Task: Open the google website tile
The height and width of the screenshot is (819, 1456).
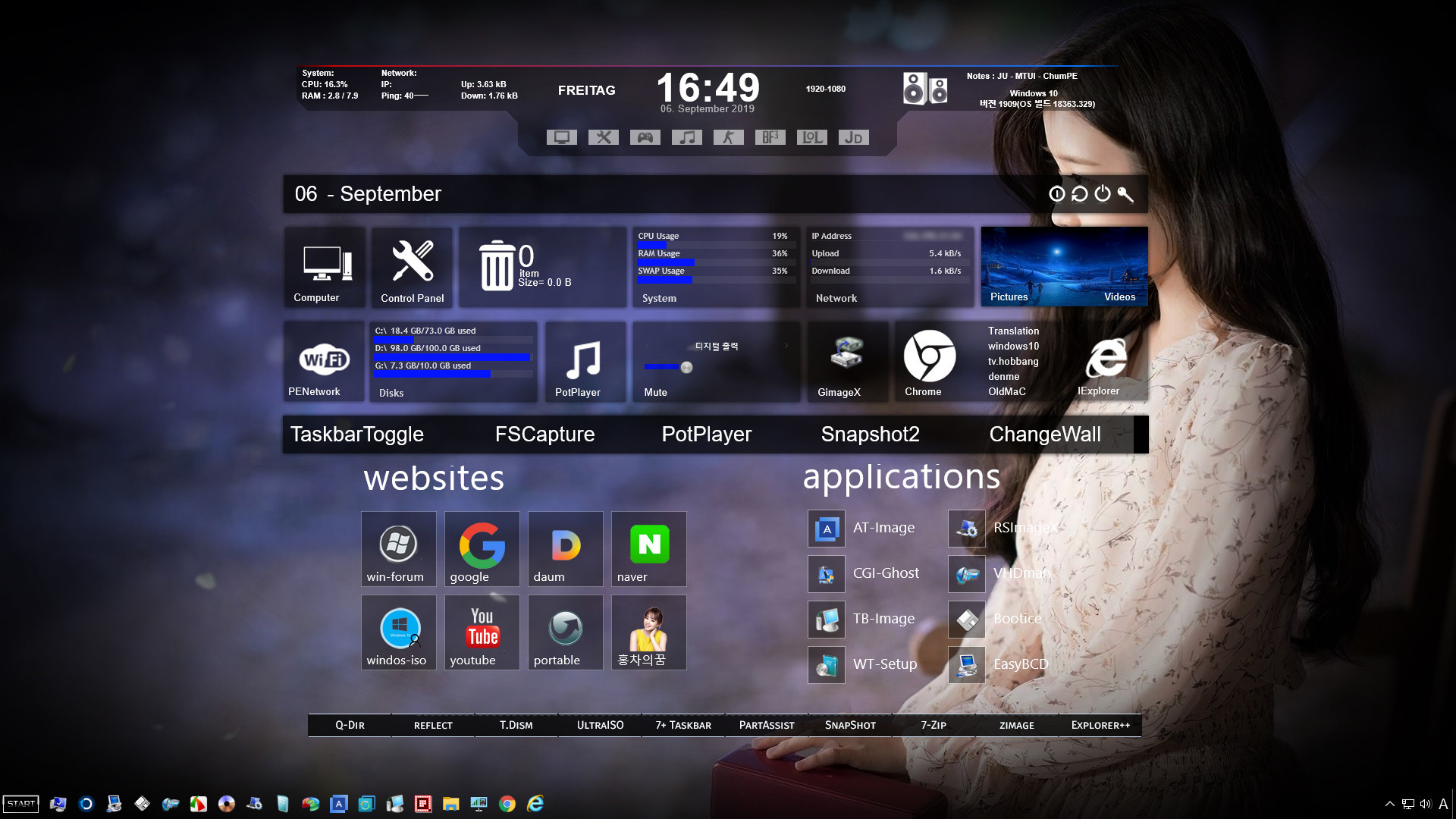Action: coord(482,548)
